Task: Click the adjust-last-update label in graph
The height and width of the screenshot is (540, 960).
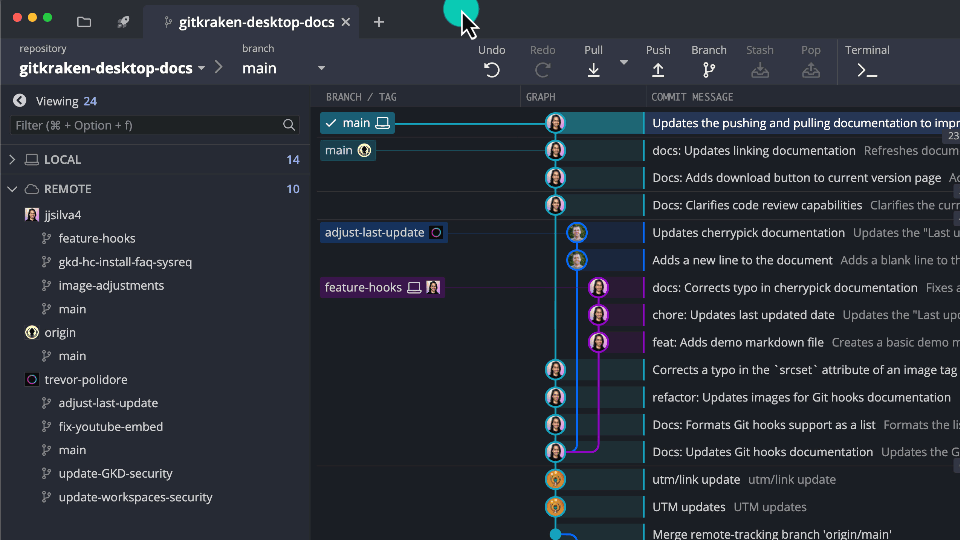Action: pos(383,233)
